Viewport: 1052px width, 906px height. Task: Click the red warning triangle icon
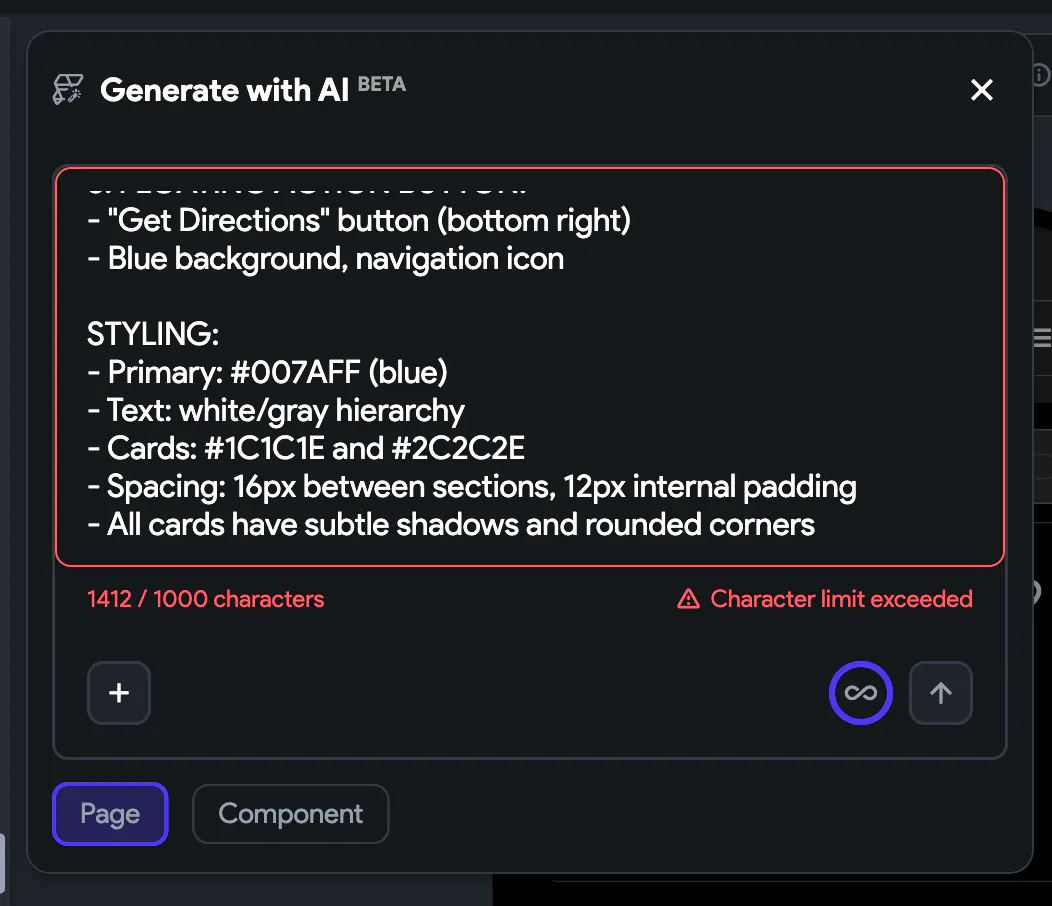point(688,599)
